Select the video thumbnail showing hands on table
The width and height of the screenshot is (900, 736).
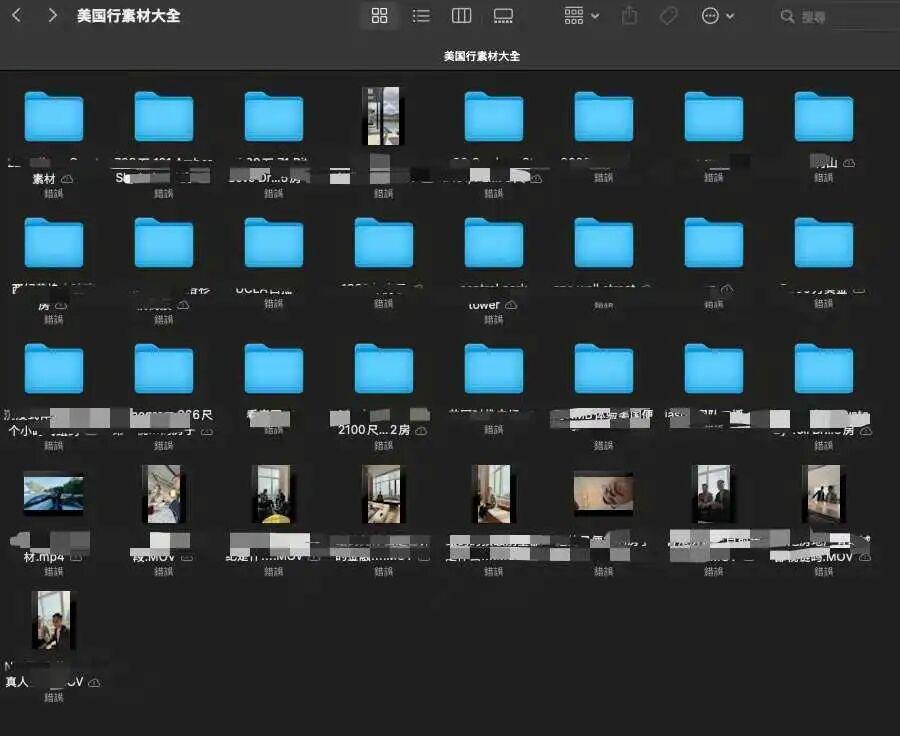(603, 494)
